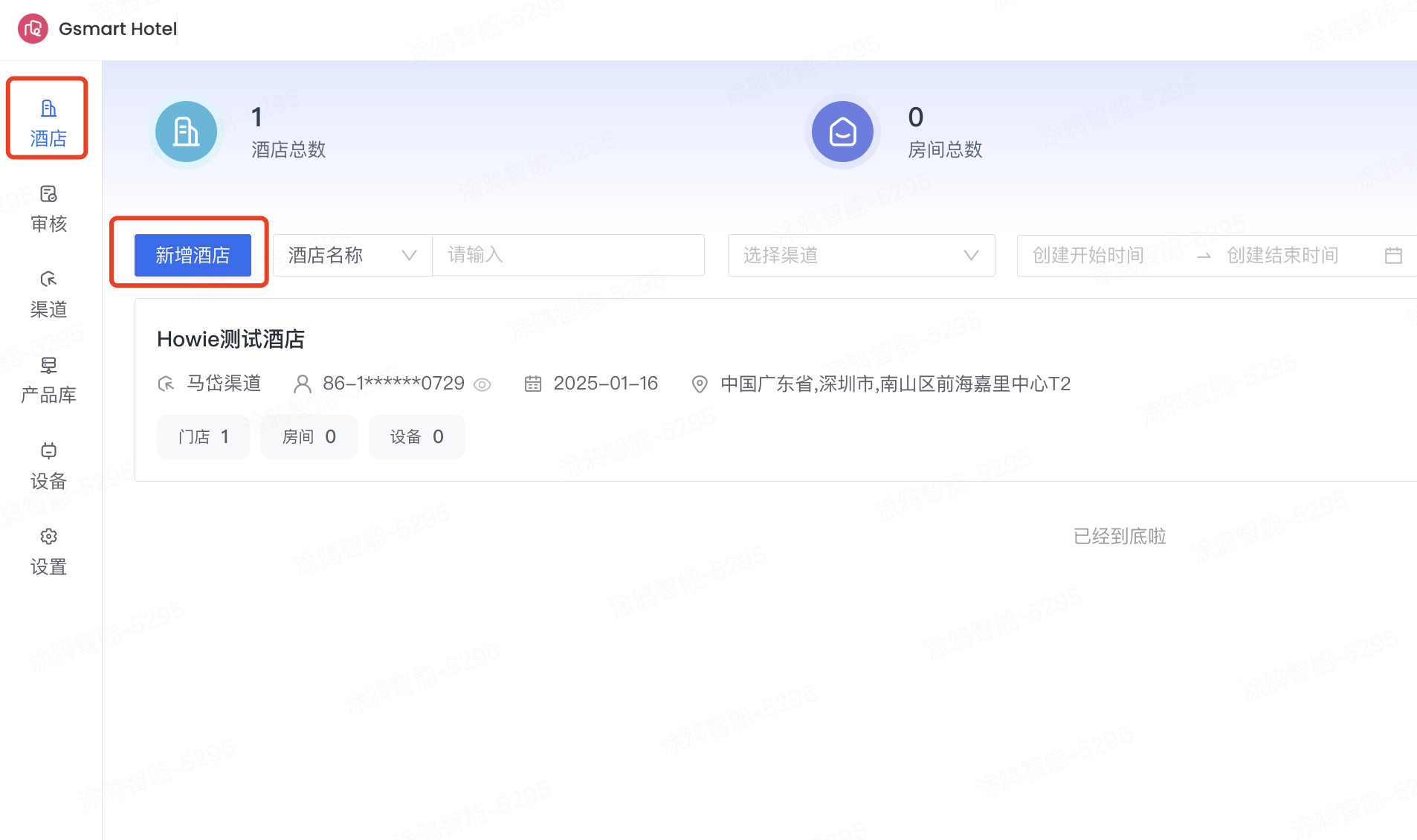1417x840 pixels.
Task: Focus the 请输入 search input field
Action: pos(569,255)
